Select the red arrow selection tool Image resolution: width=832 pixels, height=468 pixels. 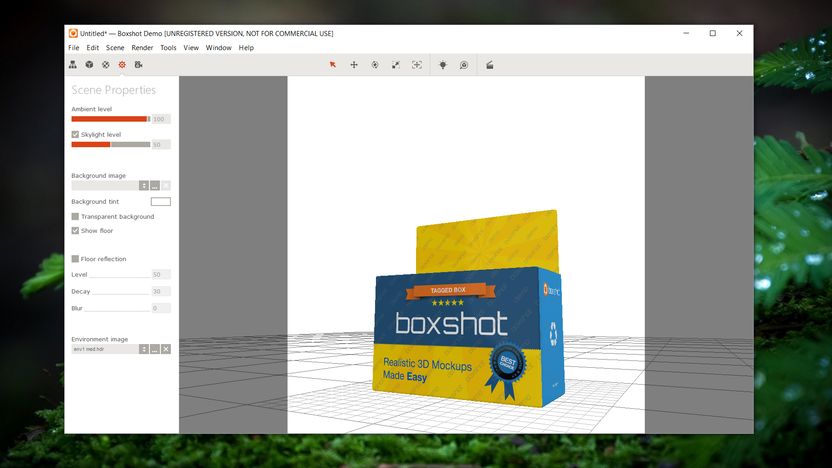point(333,65)
